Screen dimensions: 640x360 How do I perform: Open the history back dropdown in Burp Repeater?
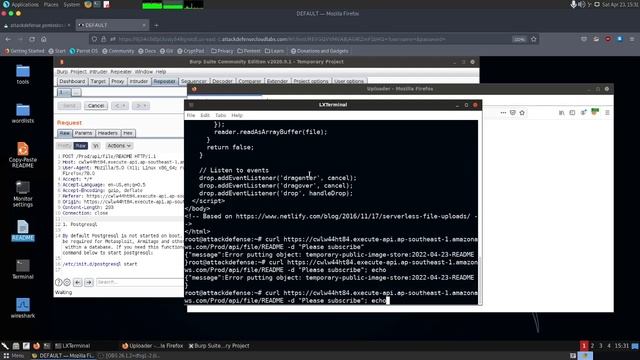[x=120, y=106]
